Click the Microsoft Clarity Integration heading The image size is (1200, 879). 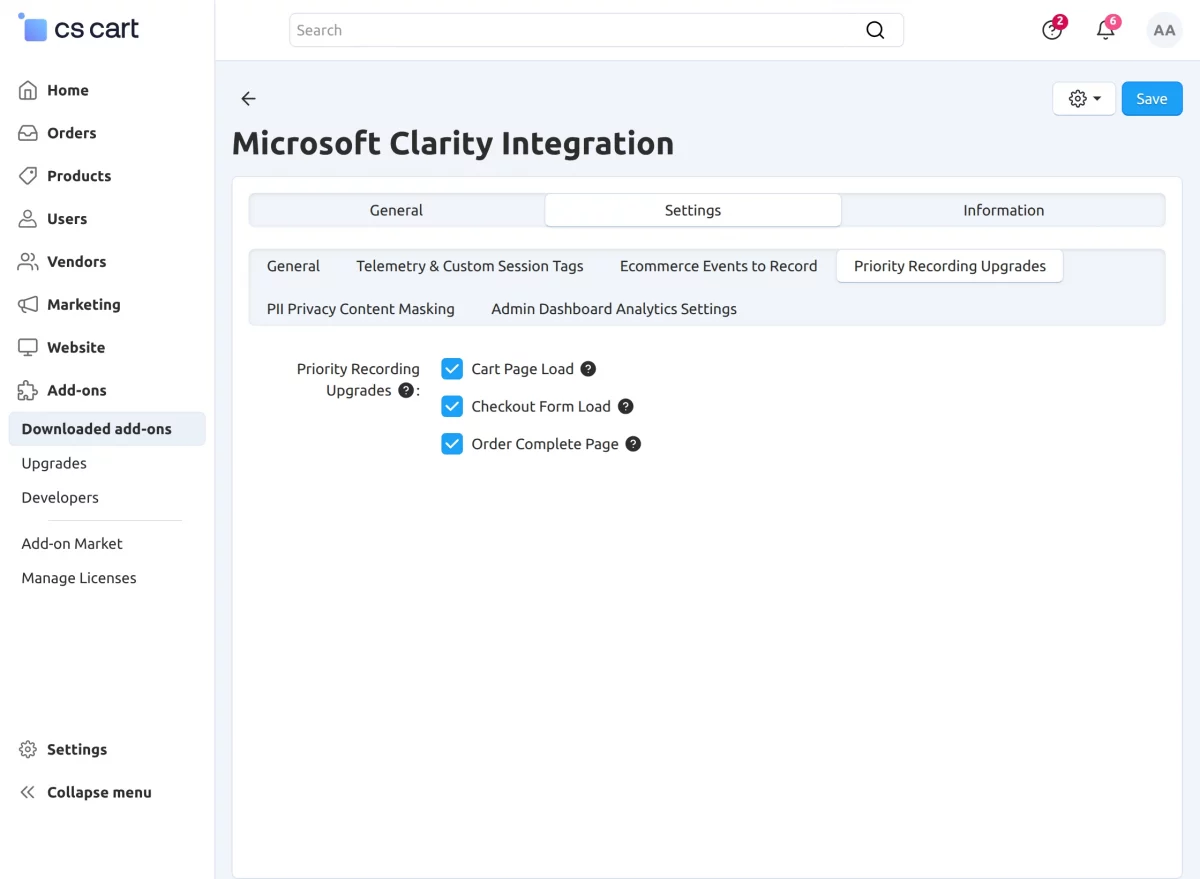[453, 144]
